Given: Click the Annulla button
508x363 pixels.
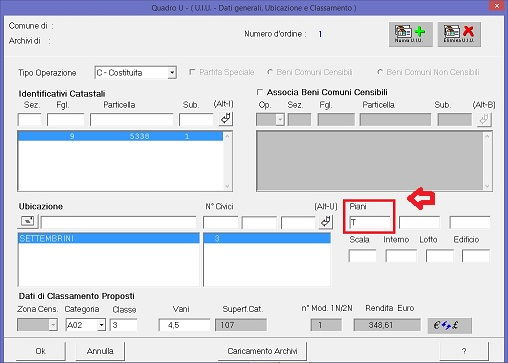Looking at the screenshot, I should (x=100, y=351).
